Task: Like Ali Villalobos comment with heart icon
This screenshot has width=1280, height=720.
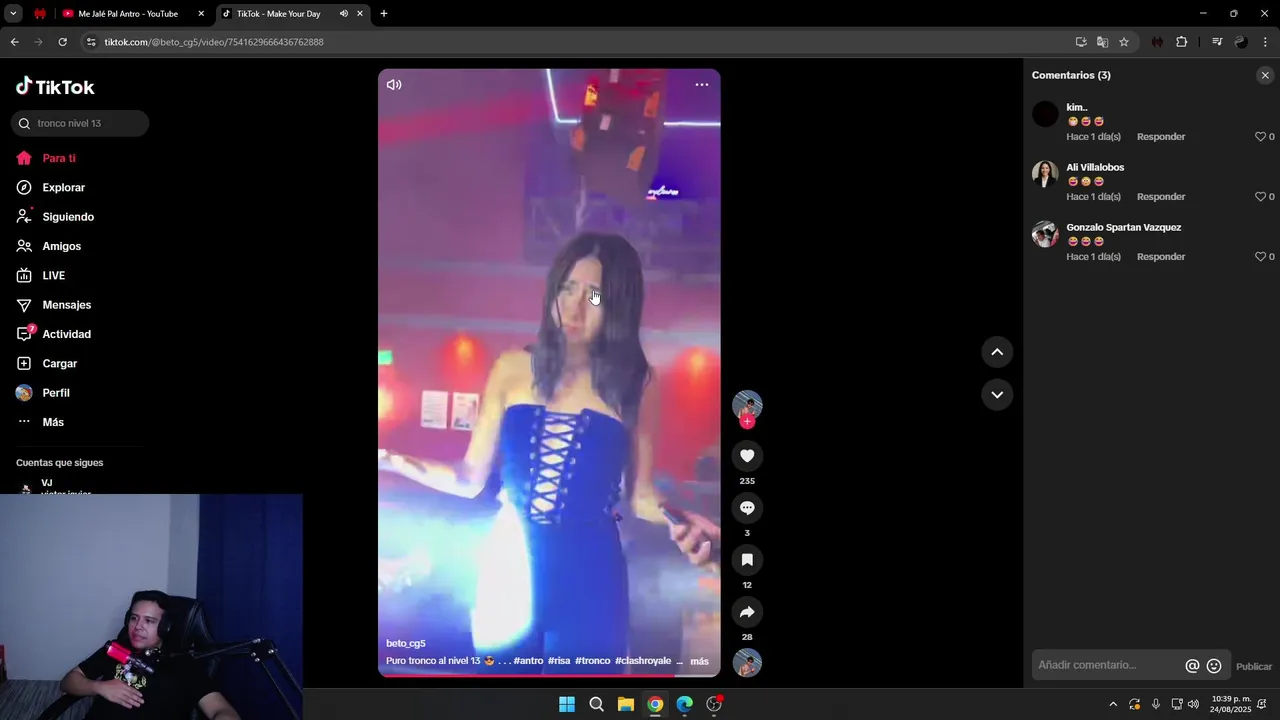Action: coord(1260,197)
